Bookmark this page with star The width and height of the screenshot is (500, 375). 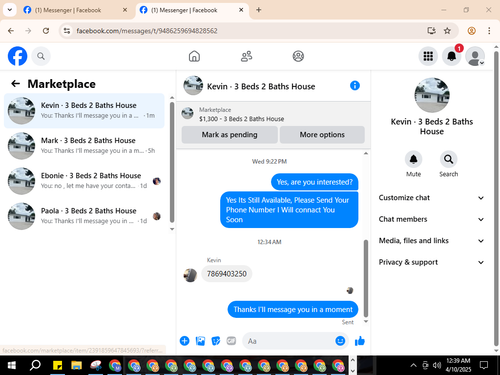click(447, 31)
